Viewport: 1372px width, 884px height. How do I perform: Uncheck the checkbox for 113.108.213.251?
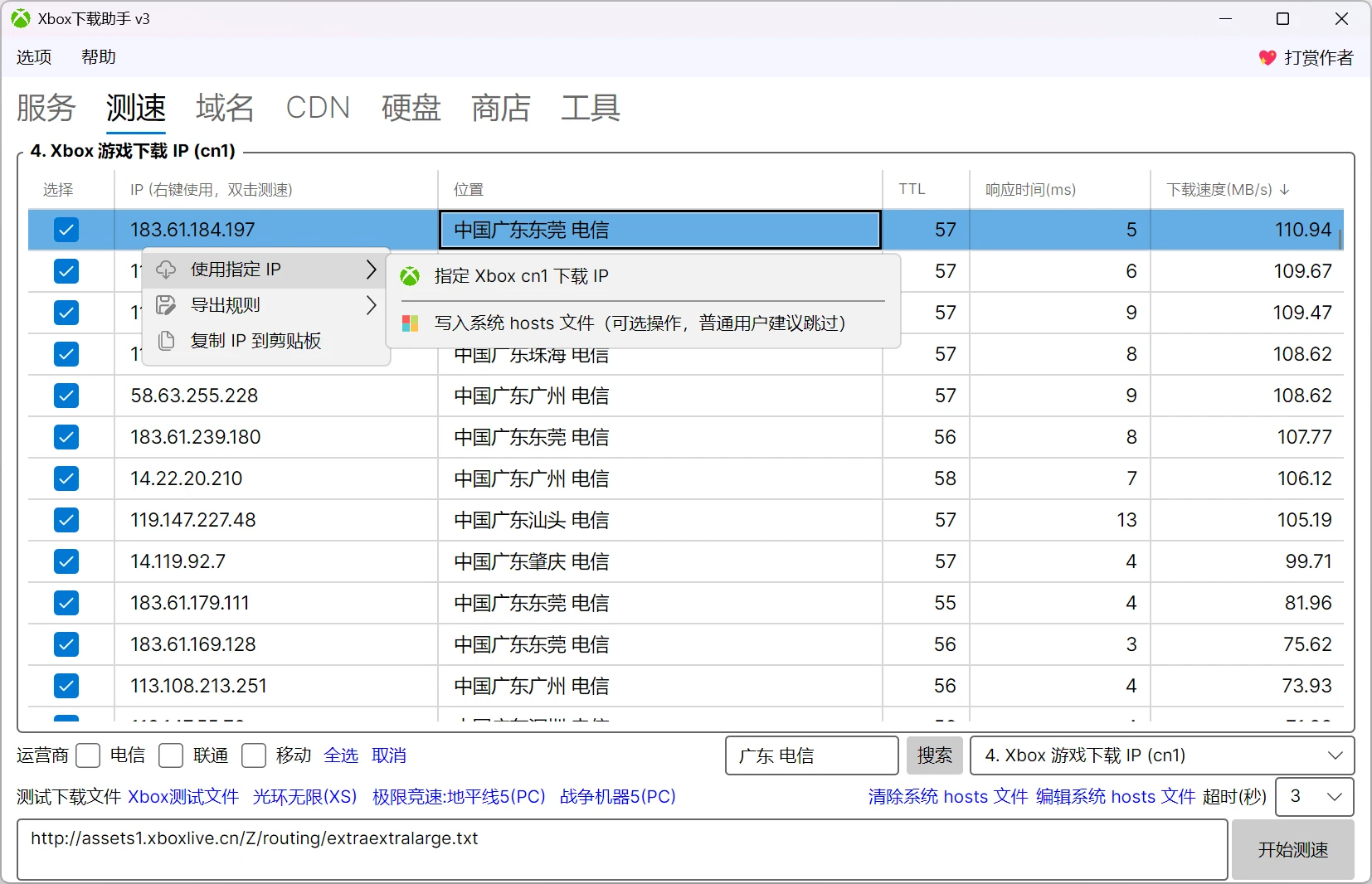coord(66,686)
